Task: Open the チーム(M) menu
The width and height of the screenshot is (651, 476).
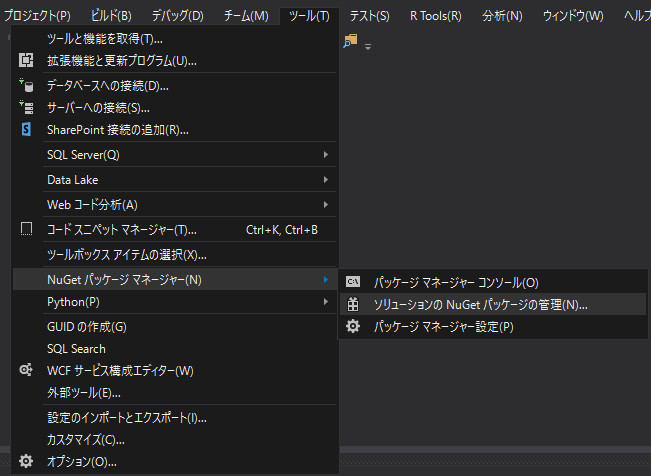Action: pyautogui.click(x=246, y=16)
